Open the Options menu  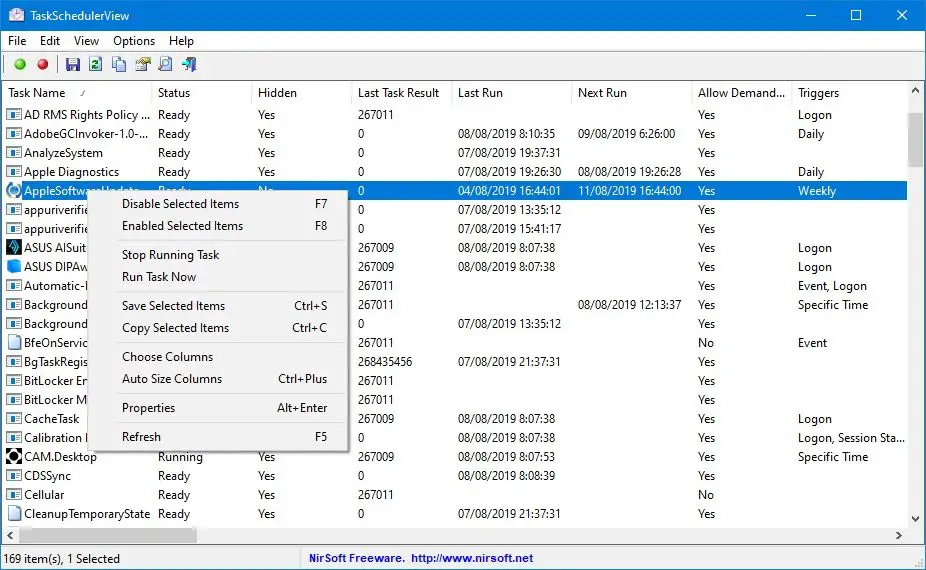coord(134,41)
